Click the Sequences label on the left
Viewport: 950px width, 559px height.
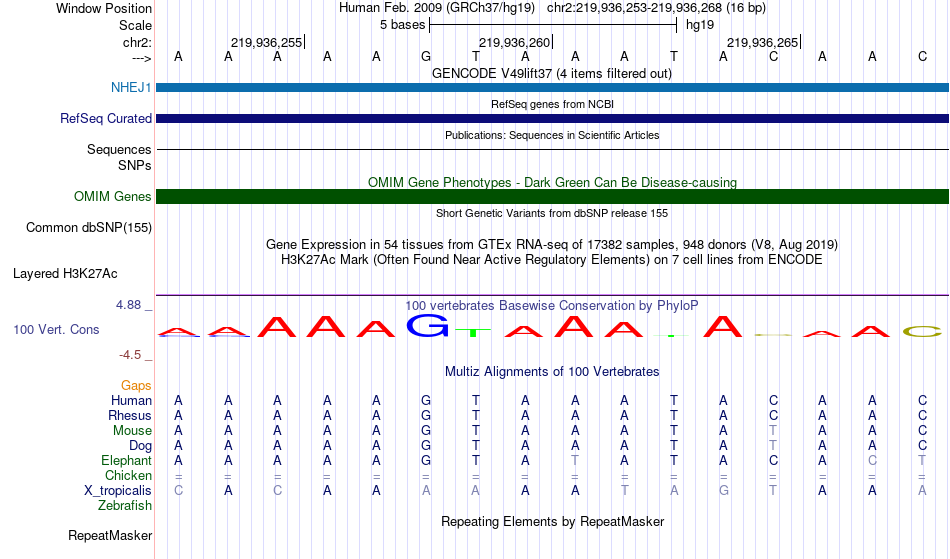click(x=119, y=150)
